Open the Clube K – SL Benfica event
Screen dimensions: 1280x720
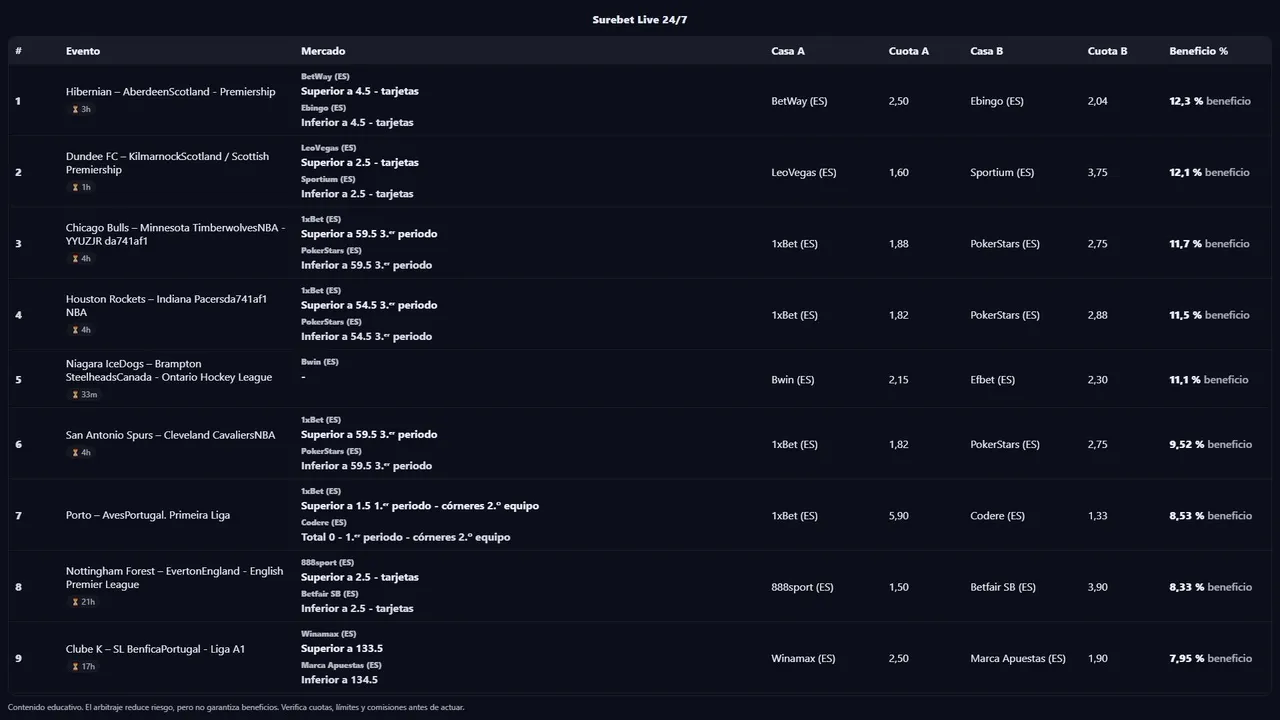click(155, 650)
